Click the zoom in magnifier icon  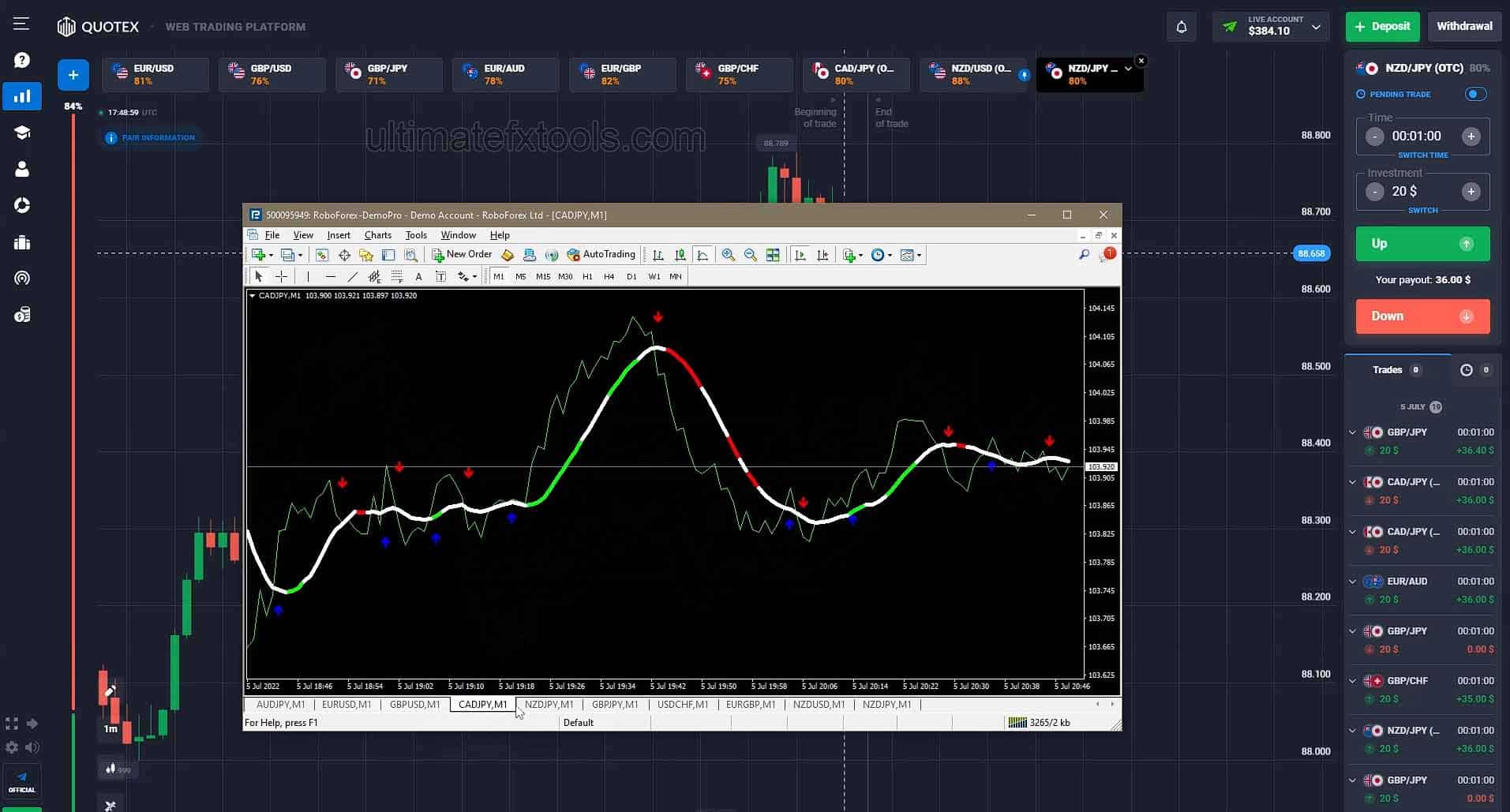coord(728,255)
